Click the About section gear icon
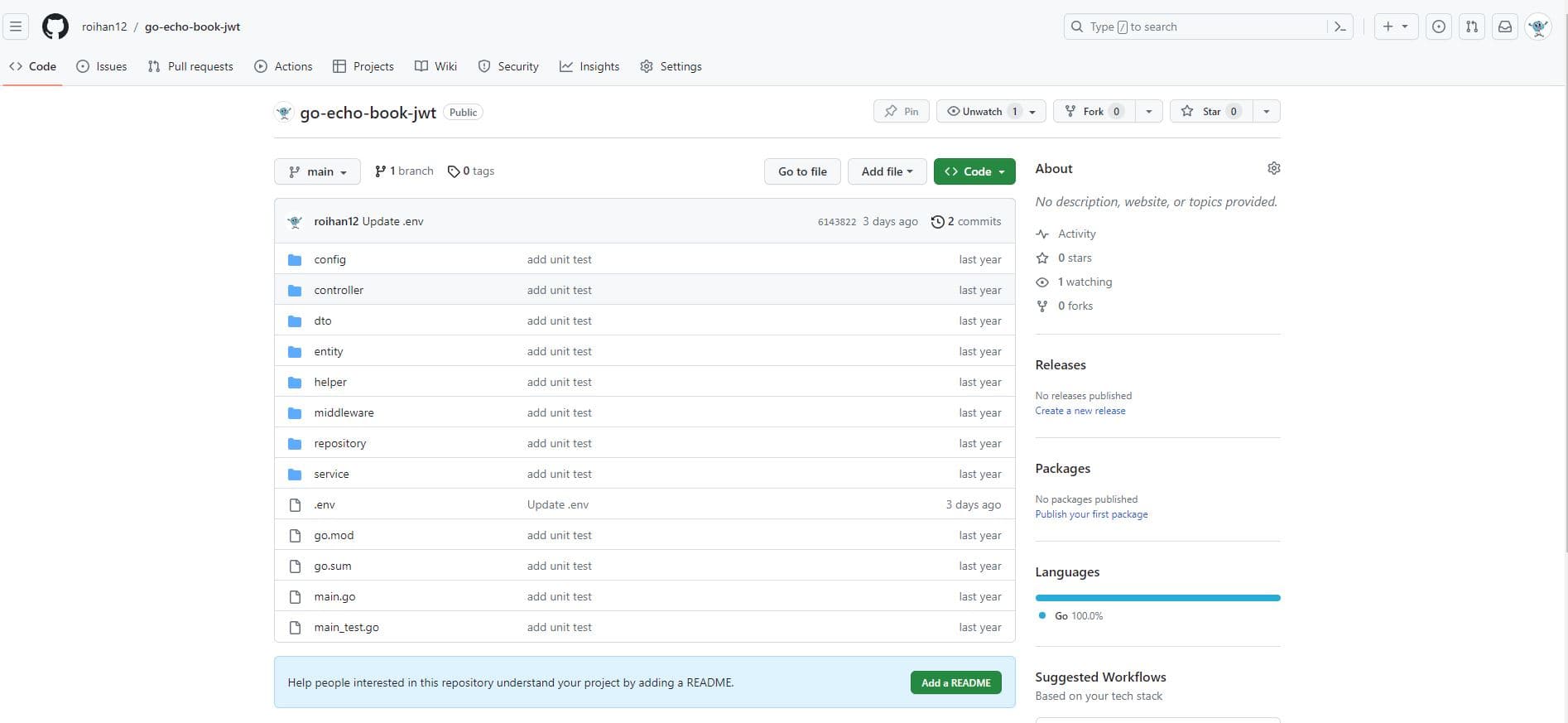The width and height of the screenshot is (1568, 723). tap(1273, 168)
